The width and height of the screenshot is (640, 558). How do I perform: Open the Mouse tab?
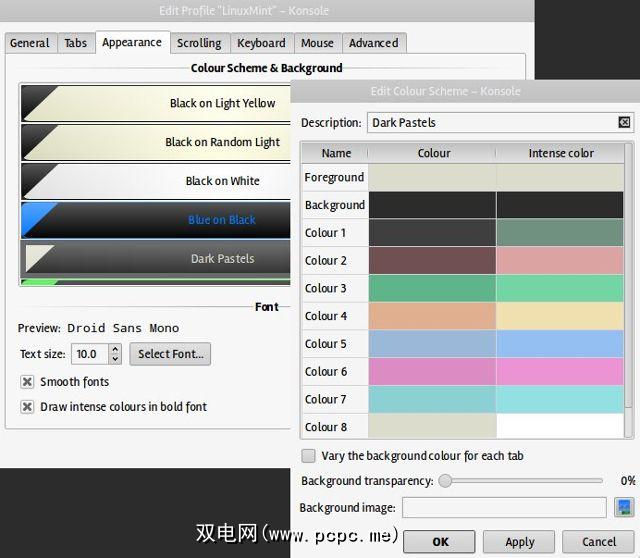coord(318,43)
